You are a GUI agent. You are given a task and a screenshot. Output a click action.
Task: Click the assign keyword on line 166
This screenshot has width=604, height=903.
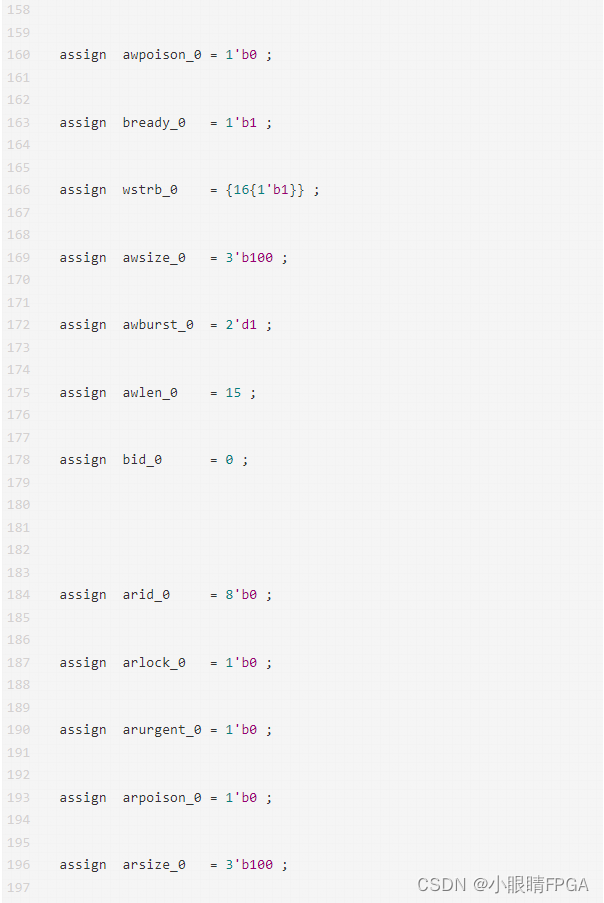pos(83,190)
